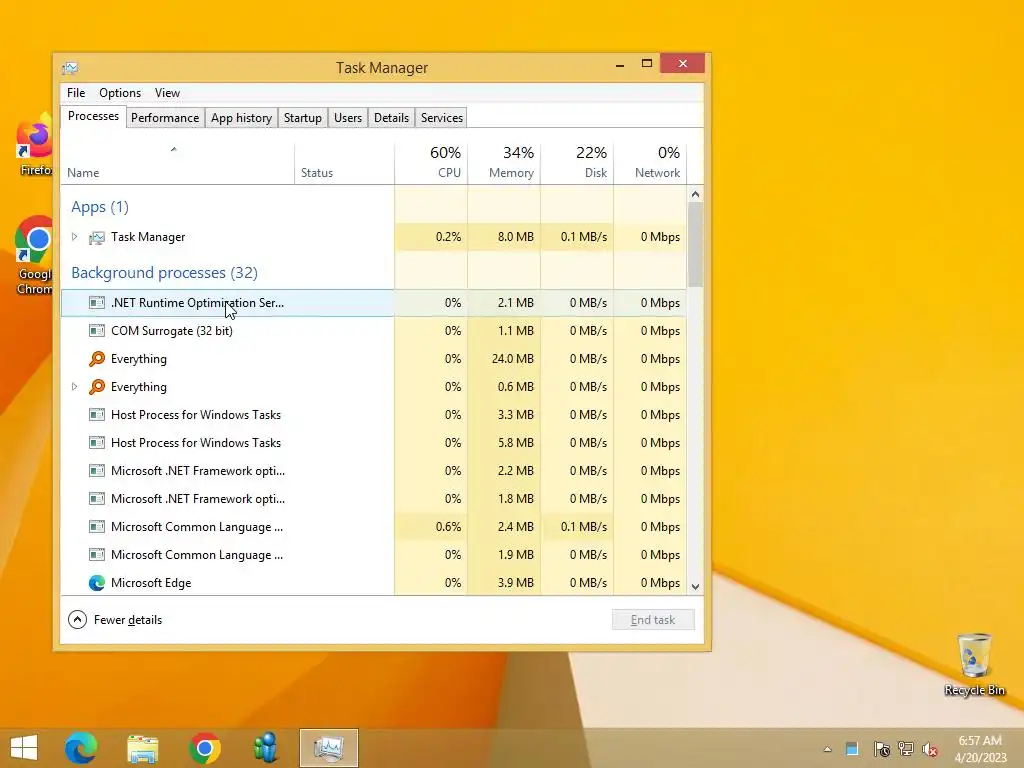The image size is (1024, 768).
Task: Open the Options menu
Action: pyautogui.click(x=120, y=93)
